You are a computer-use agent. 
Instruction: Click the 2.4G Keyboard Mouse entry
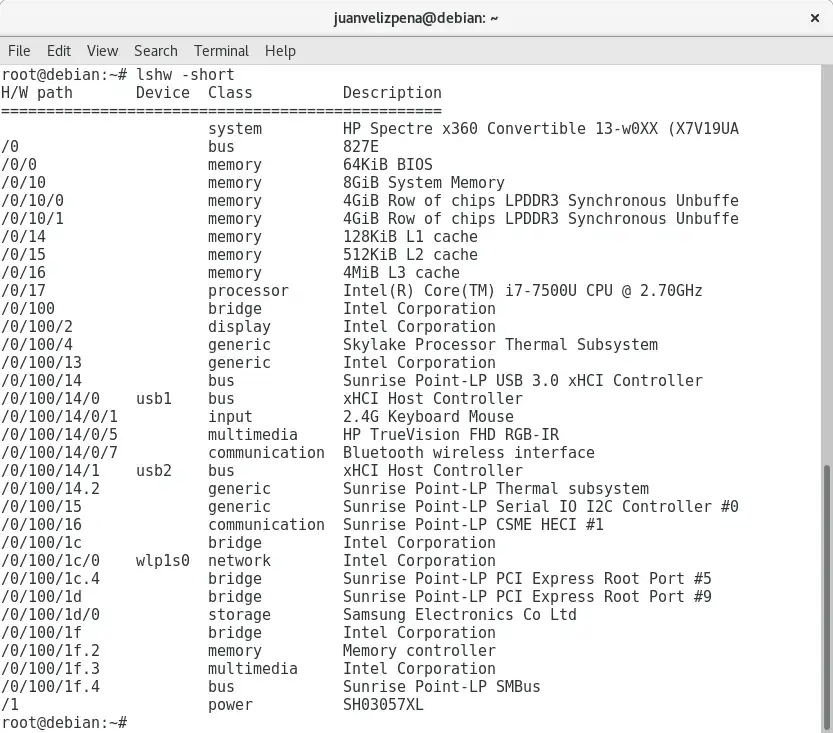point(428,417)
